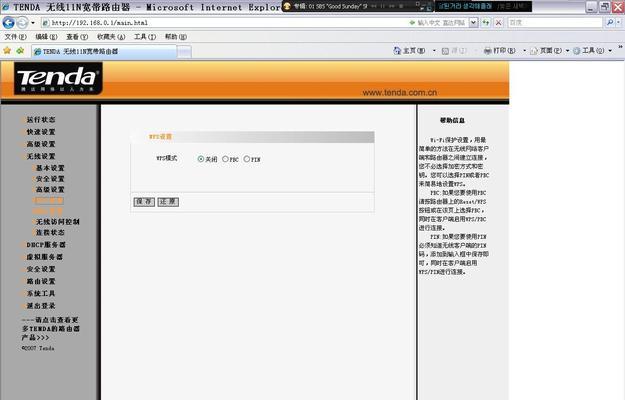
Task: Click the browser Back arrow button
Action: 8,23
